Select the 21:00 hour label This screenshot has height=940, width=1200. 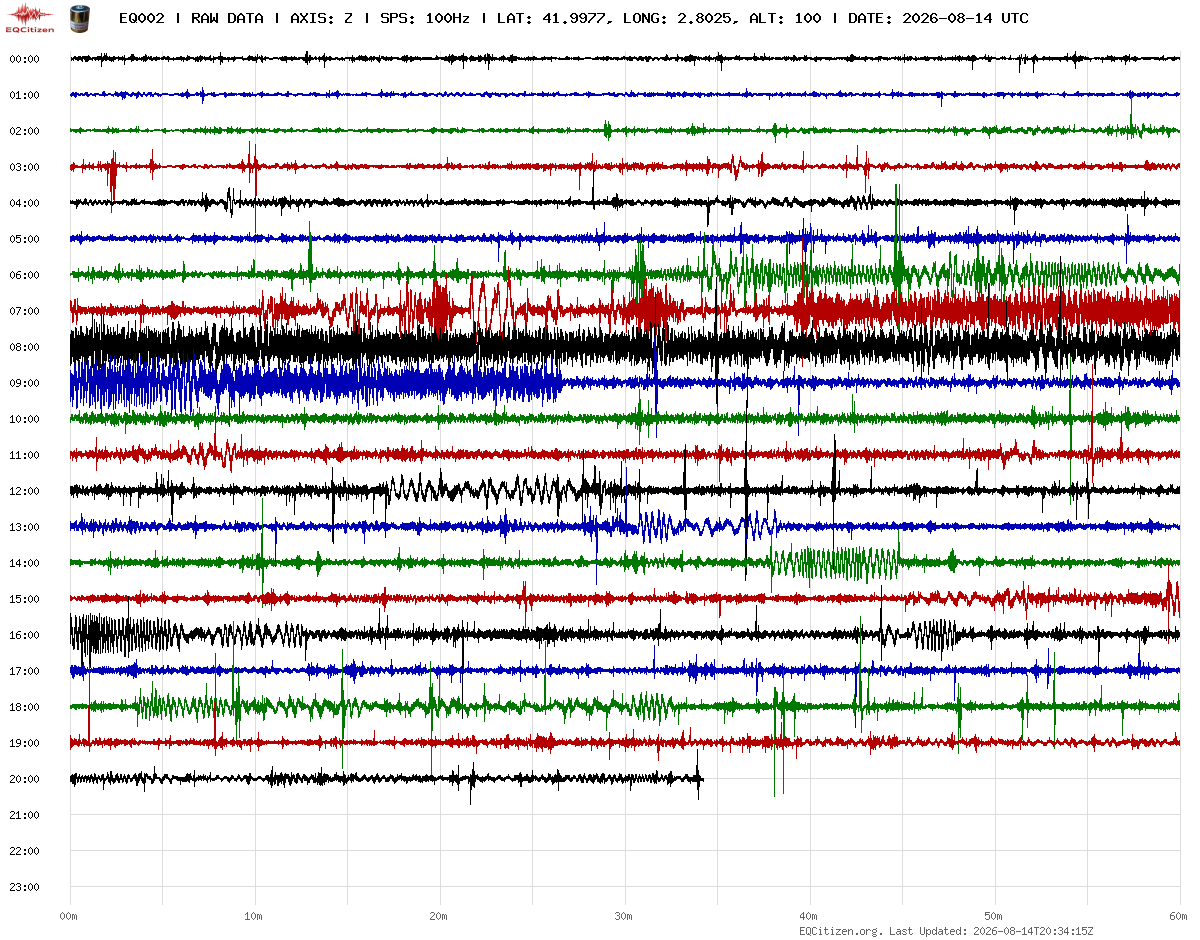pos(24,815)
